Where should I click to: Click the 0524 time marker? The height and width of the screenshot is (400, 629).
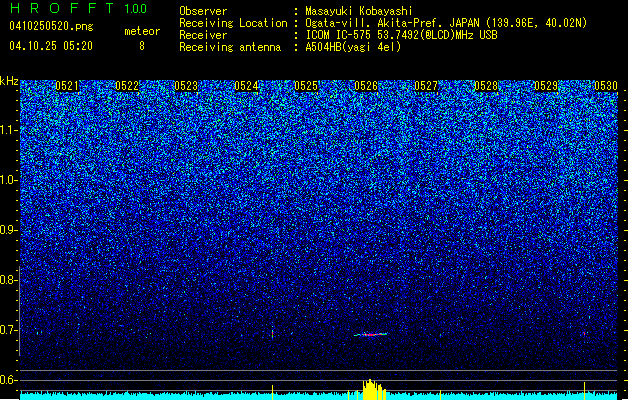point(246,86)
